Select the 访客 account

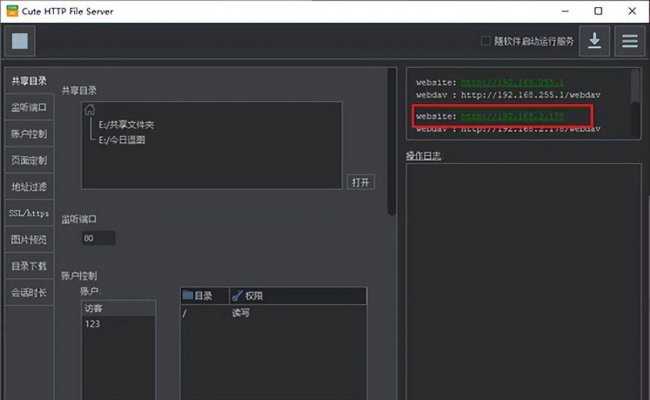[119, 308]
